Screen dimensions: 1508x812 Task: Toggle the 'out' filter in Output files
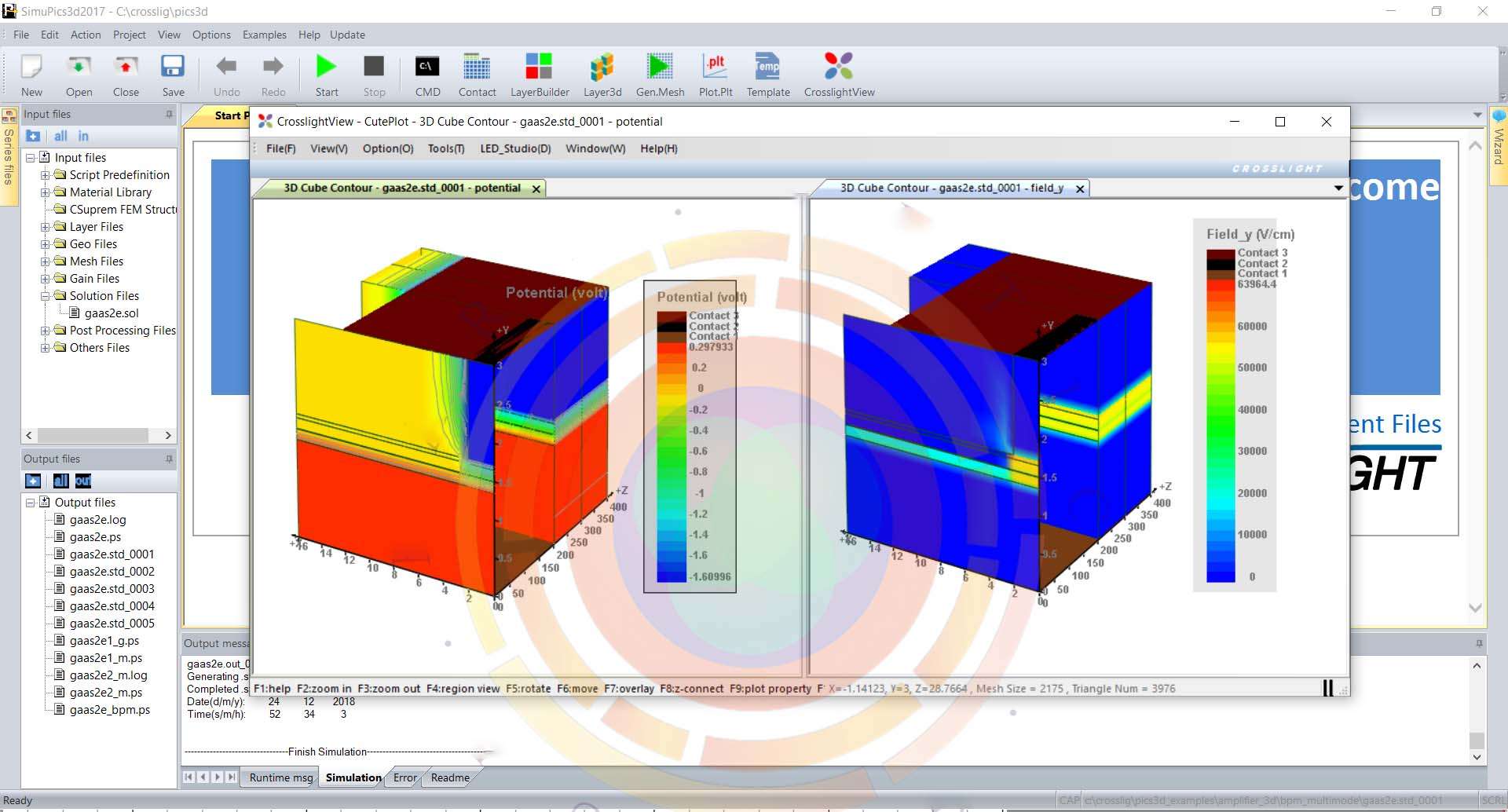tap(83, 481)
